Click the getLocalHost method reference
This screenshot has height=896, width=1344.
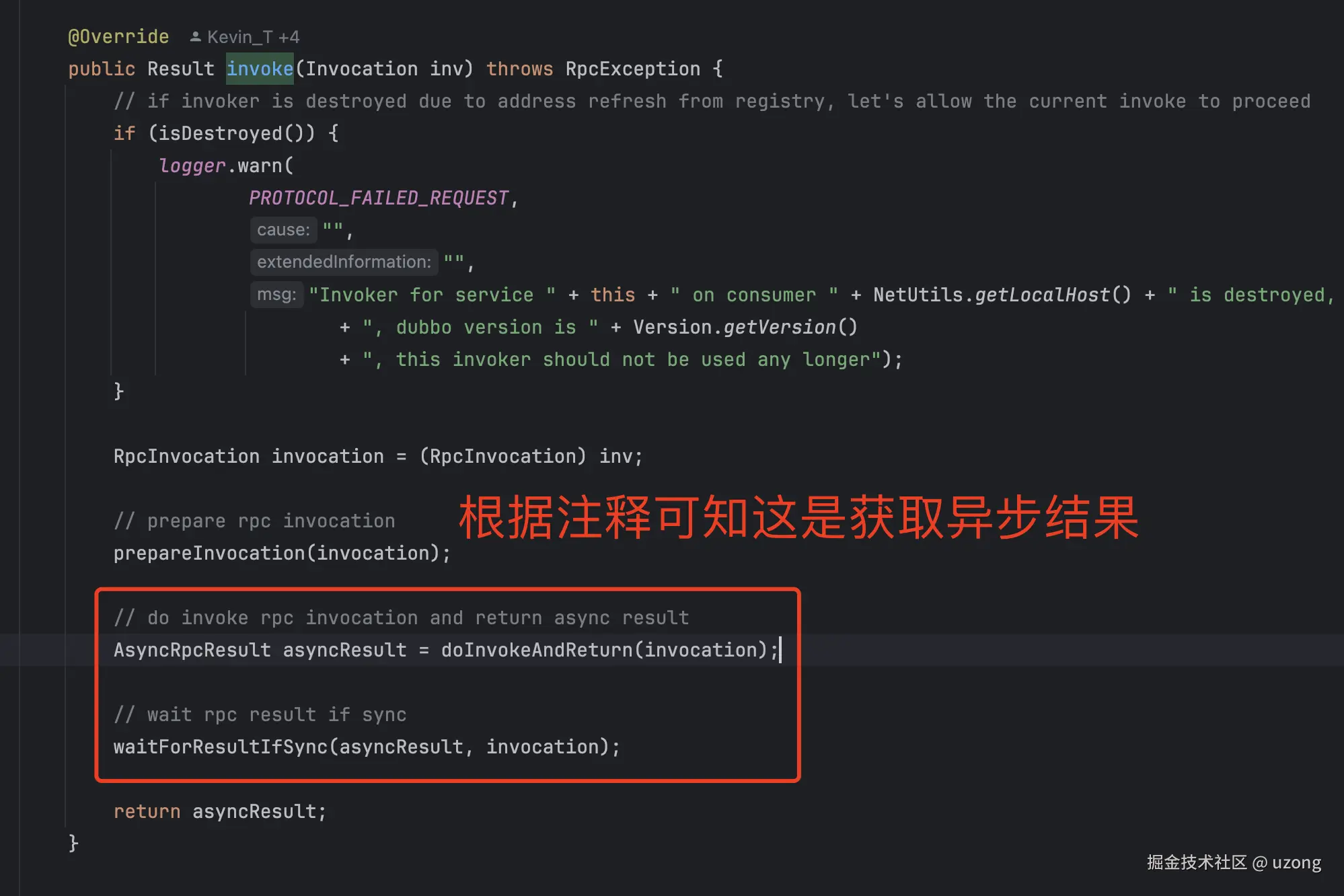1042,295
